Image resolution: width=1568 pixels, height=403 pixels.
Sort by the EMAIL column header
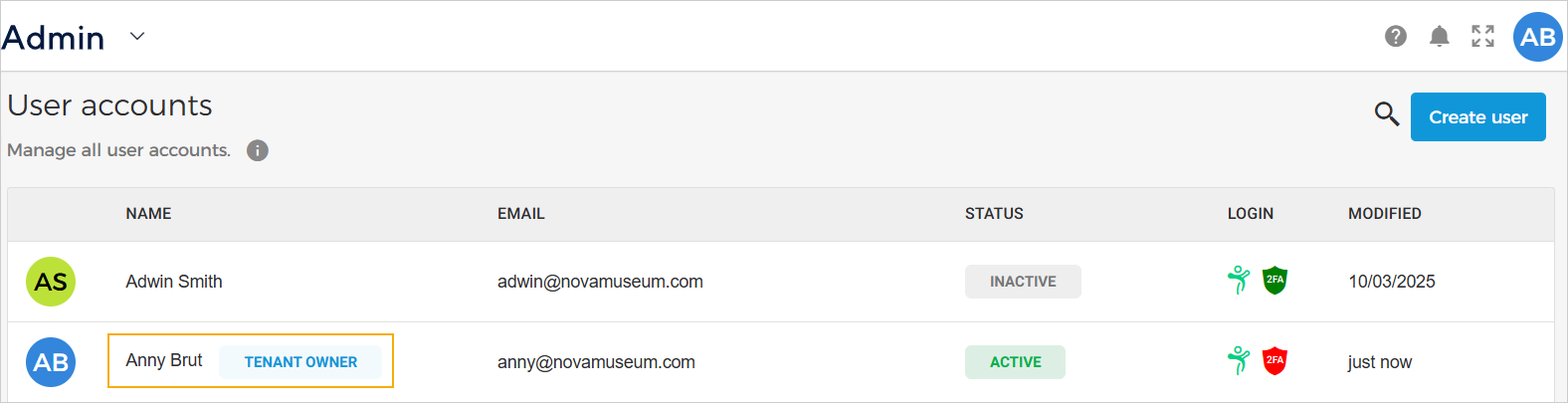(520, 214)
